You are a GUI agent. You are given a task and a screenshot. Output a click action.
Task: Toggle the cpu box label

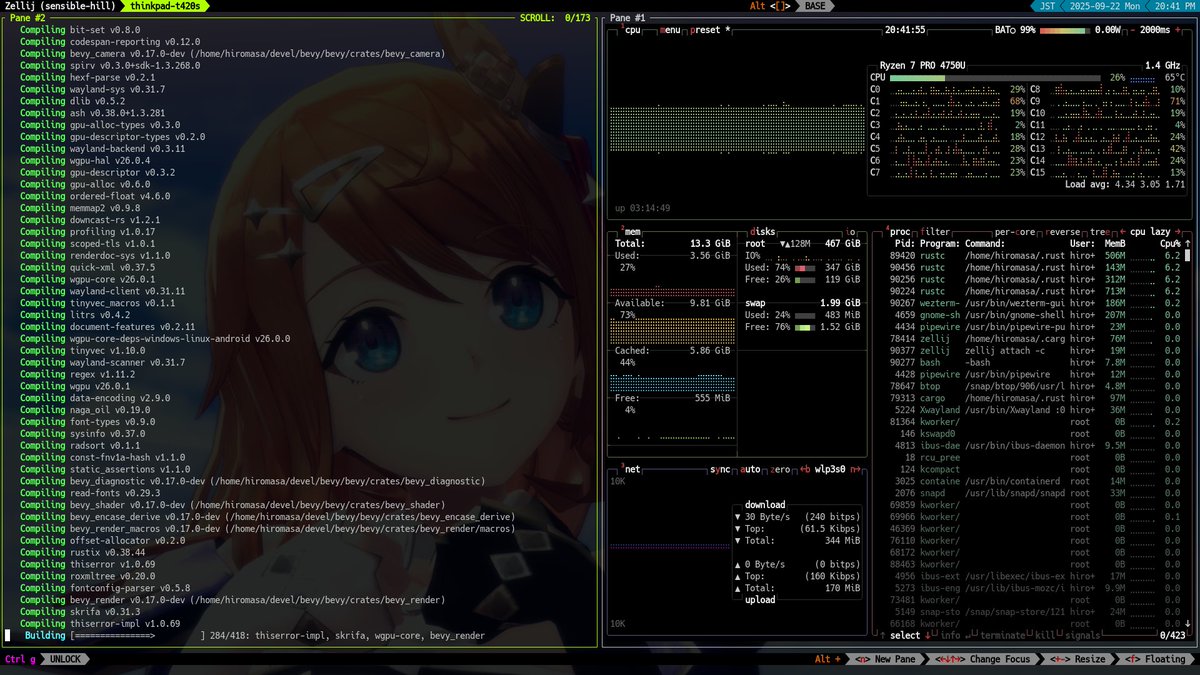[x=631, y=30]
